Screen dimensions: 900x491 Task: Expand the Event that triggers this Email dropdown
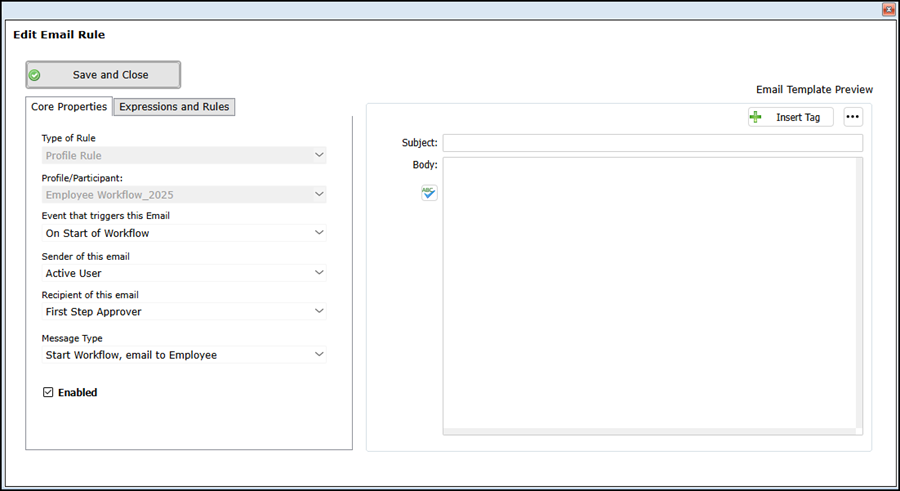[185, 233]
